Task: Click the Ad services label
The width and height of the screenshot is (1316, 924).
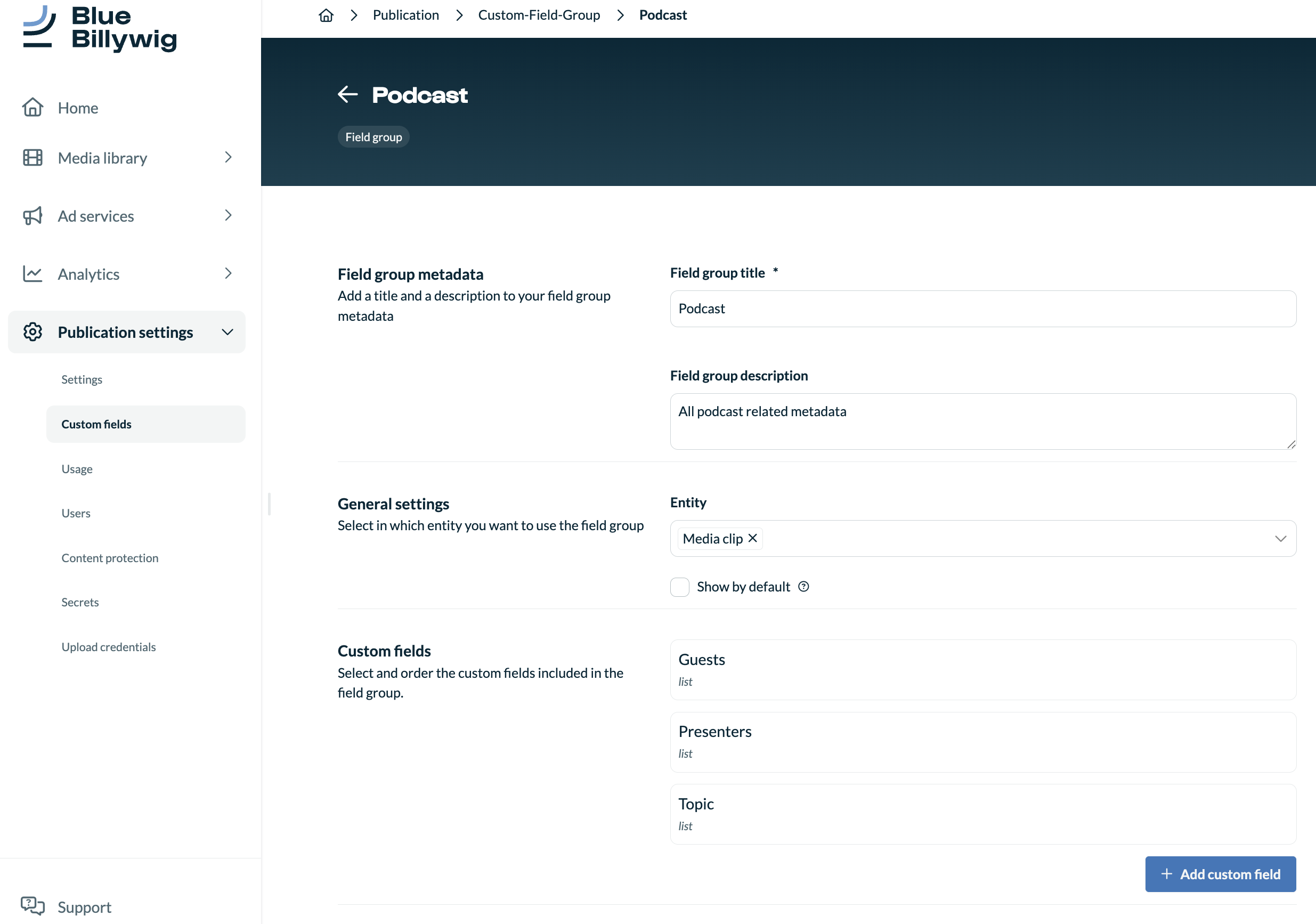Action: click(96, 216)
